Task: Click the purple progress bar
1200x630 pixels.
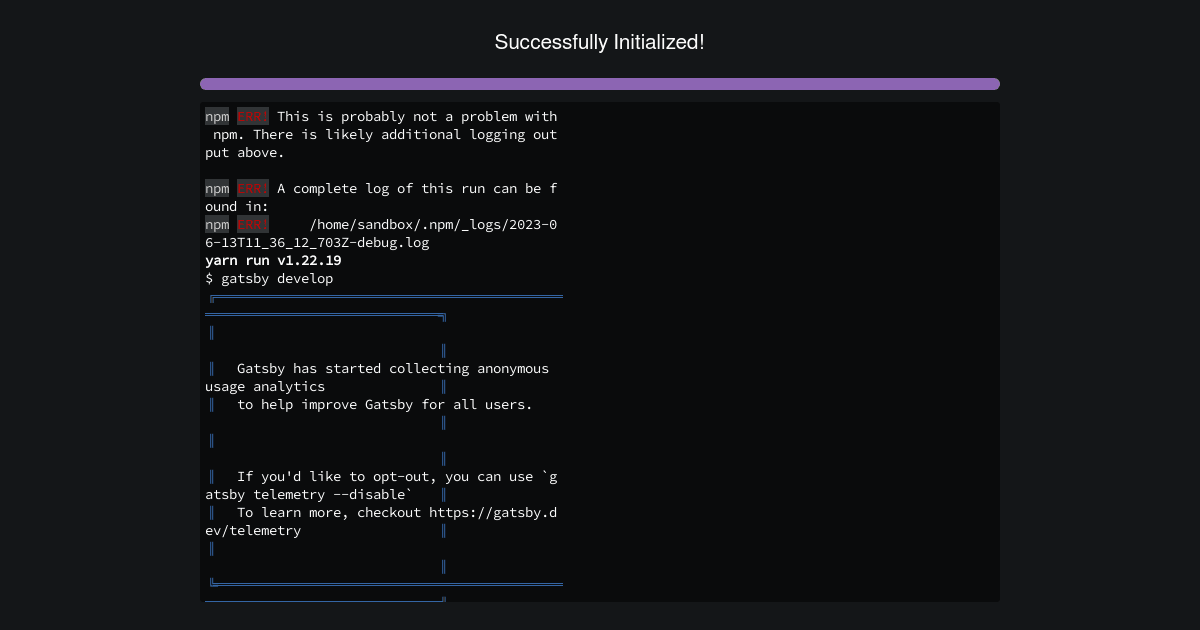Action: pyautogui.click(x=600, y=84)
